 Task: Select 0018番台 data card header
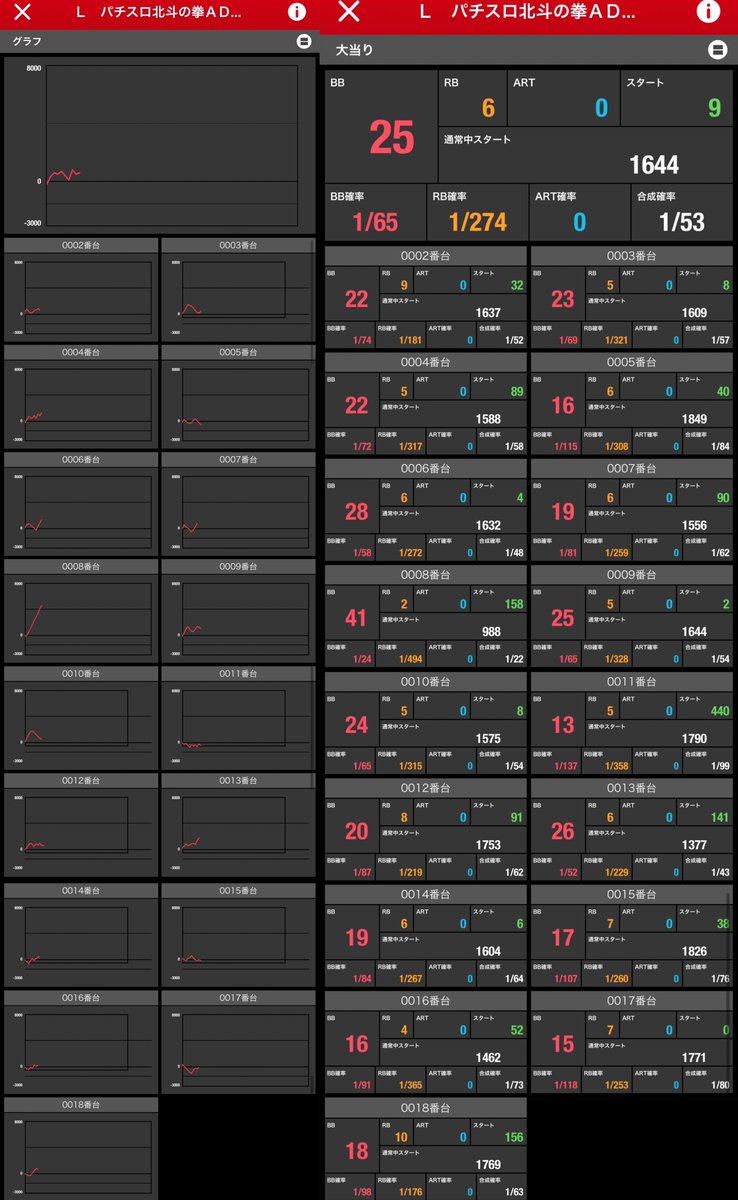click(x=425, y=1108)
